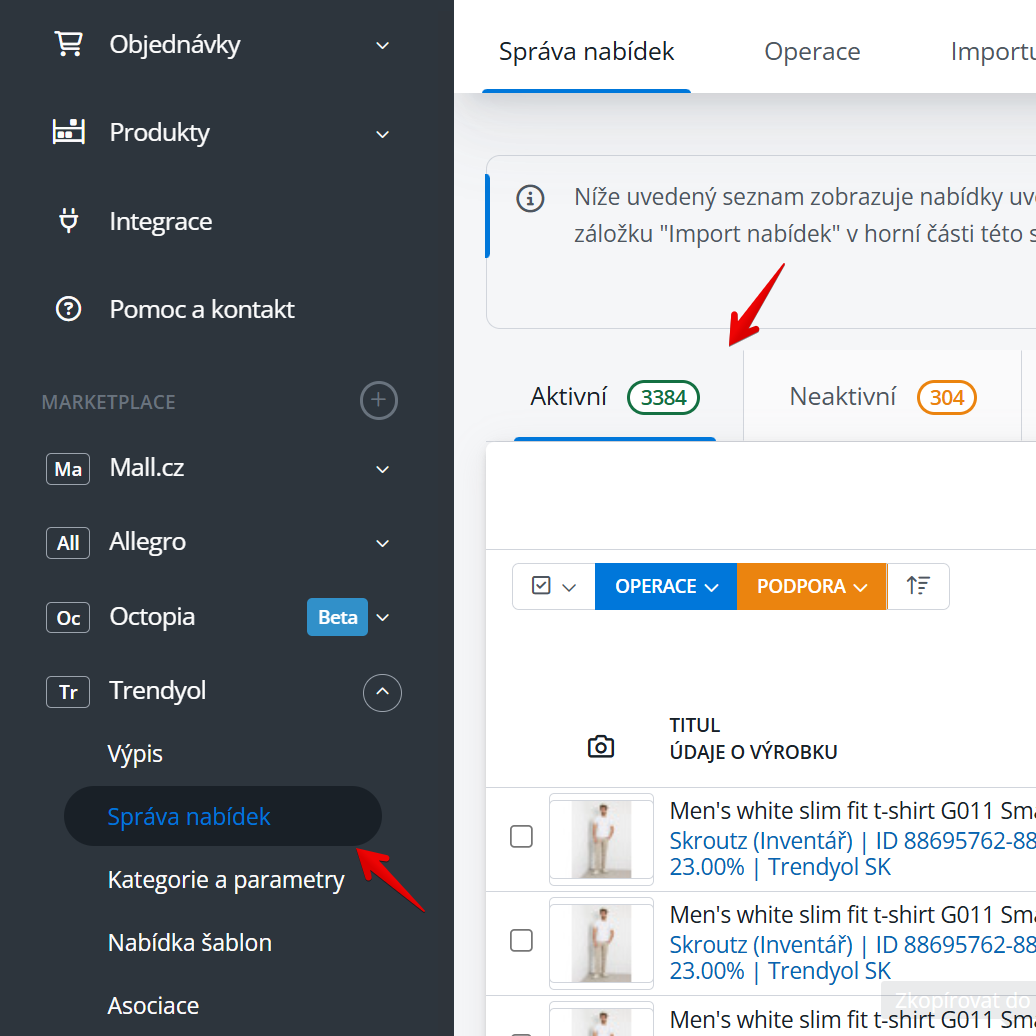
Task: Expand the Objednávky menu chevron
Action: coord(383,46)
